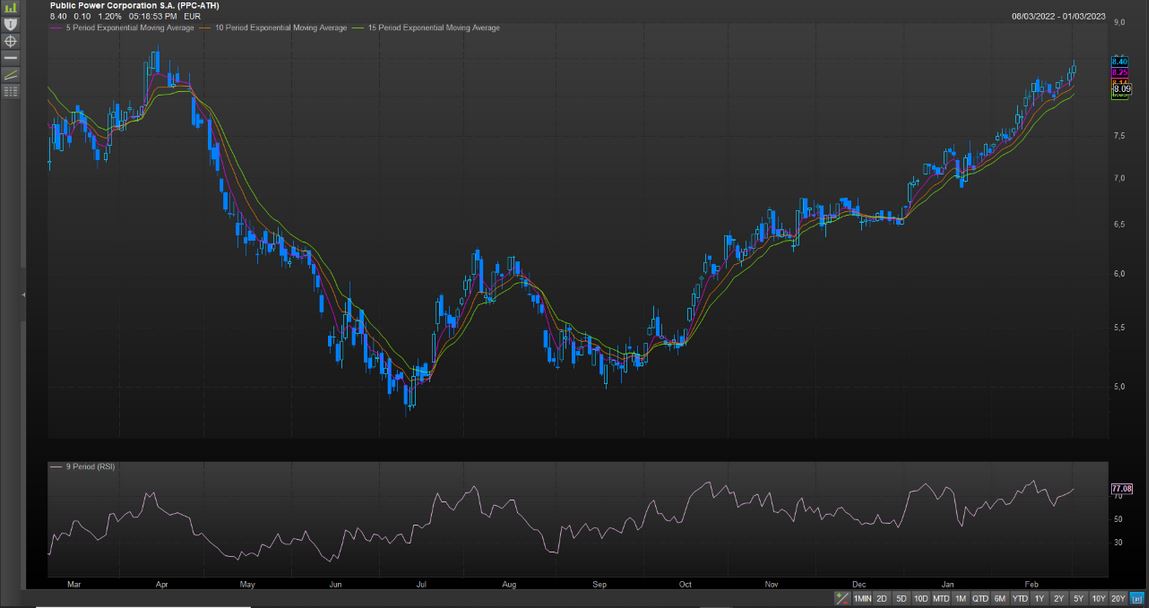
Task: Click the blue 8.40 price label on axis
Action: click(1120, 62)
